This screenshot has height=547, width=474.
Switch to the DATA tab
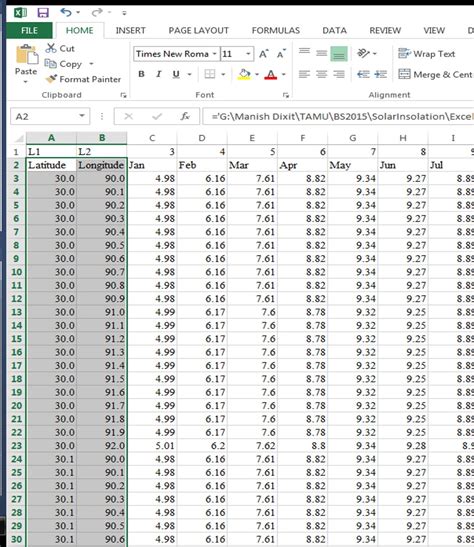point(334,30)
